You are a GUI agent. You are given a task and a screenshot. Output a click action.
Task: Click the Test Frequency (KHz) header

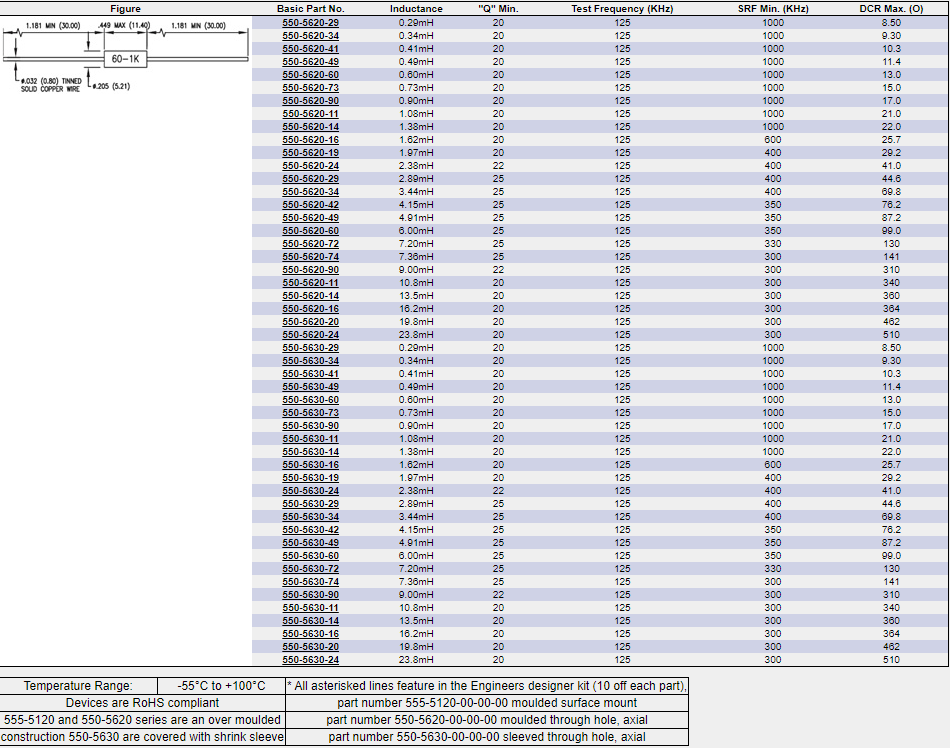(622, 8)
